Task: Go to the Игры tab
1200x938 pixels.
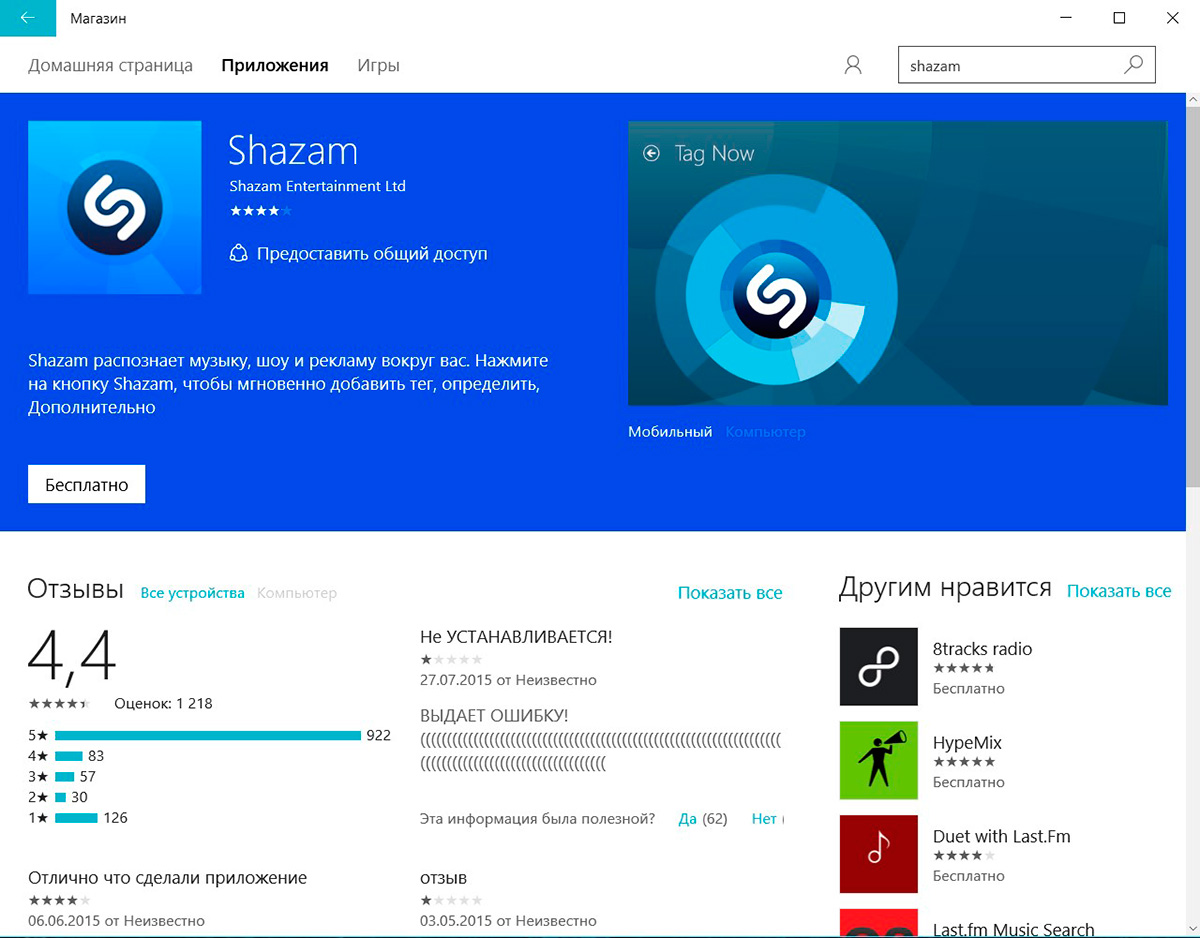Action: pyautogui.click(x=378, y=65)
